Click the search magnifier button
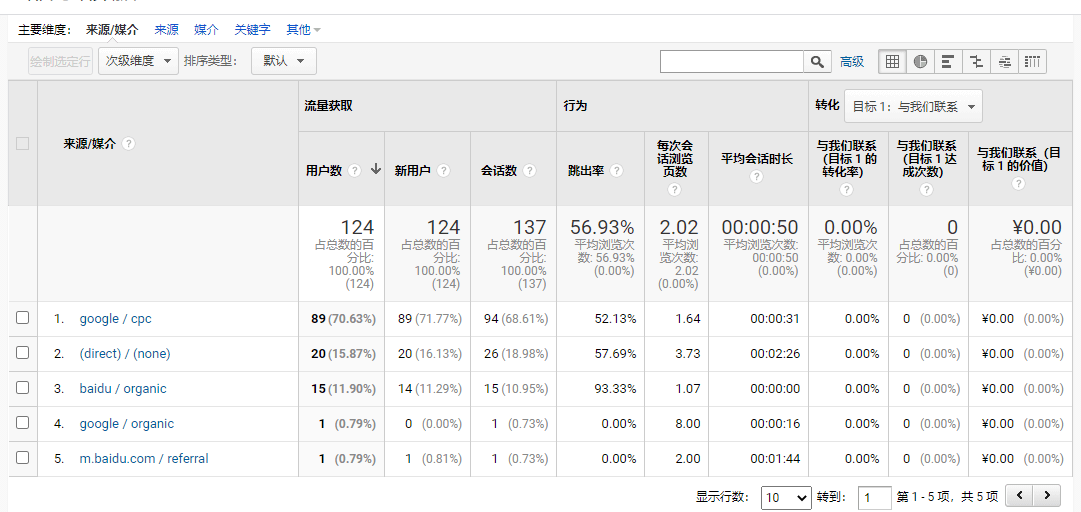This screenshot has width=1081, height=512. click(817, 61)
